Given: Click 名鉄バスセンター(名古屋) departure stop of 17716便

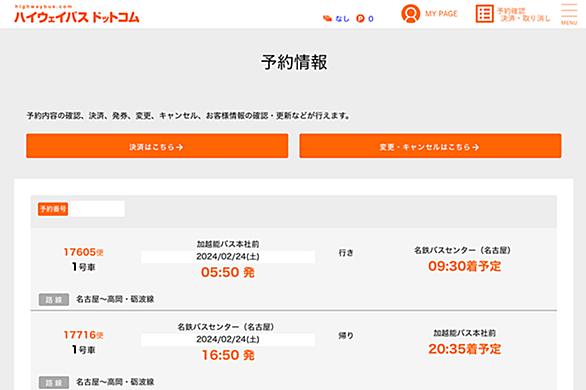Looking at the screenshot, I should (x=226, y=327).
